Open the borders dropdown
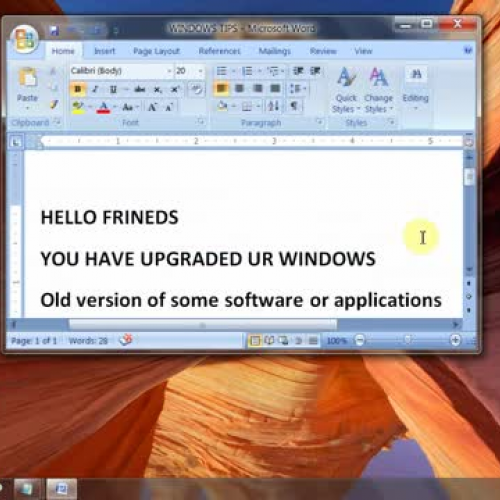 coord(258,107)
